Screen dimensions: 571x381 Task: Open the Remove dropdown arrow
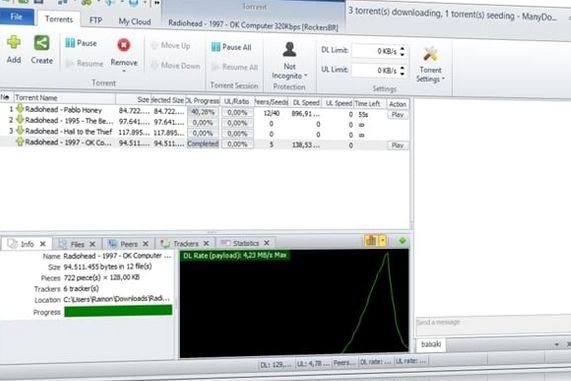pyautogui.click(x=124, y=71)
